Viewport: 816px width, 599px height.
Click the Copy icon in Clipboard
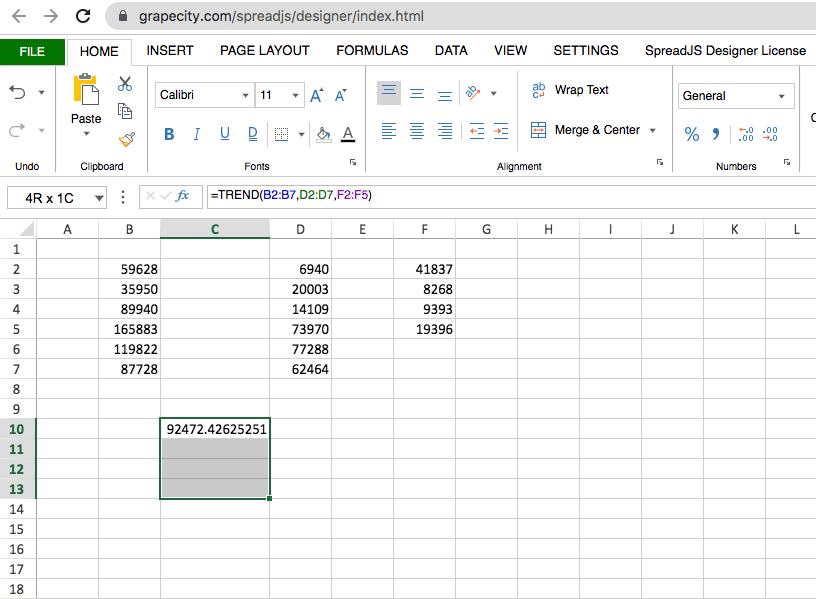point(125,111)
